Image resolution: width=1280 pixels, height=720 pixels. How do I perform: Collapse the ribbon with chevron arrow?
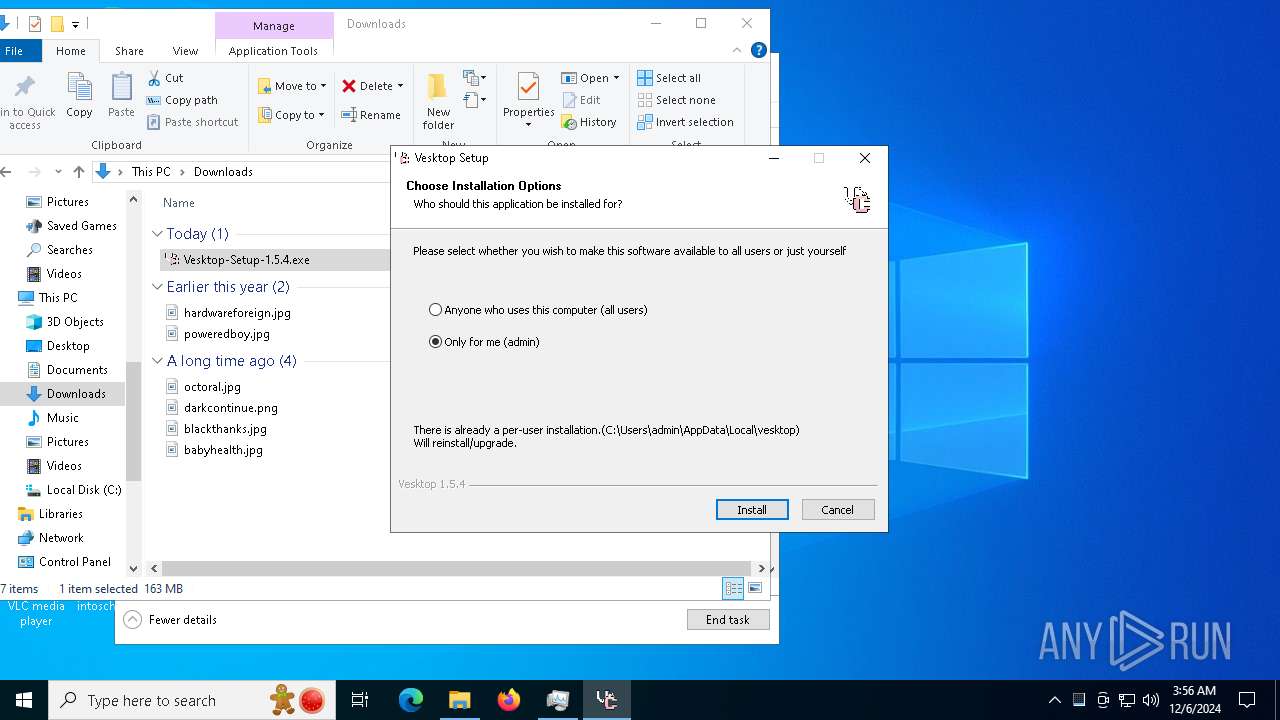[x=738, y=50]
